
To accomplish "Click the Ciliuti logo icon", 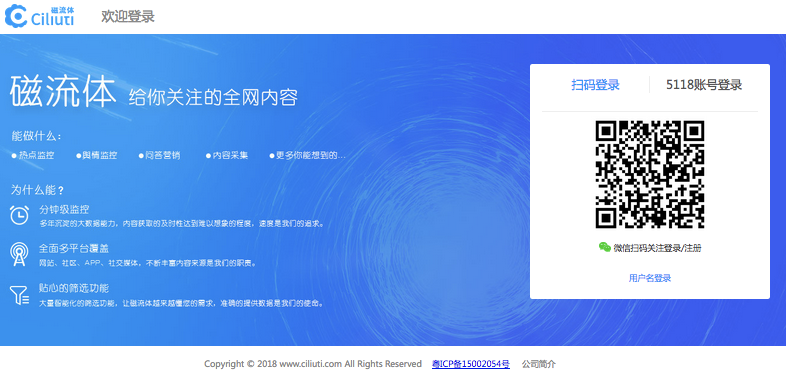I will (15, 16).
